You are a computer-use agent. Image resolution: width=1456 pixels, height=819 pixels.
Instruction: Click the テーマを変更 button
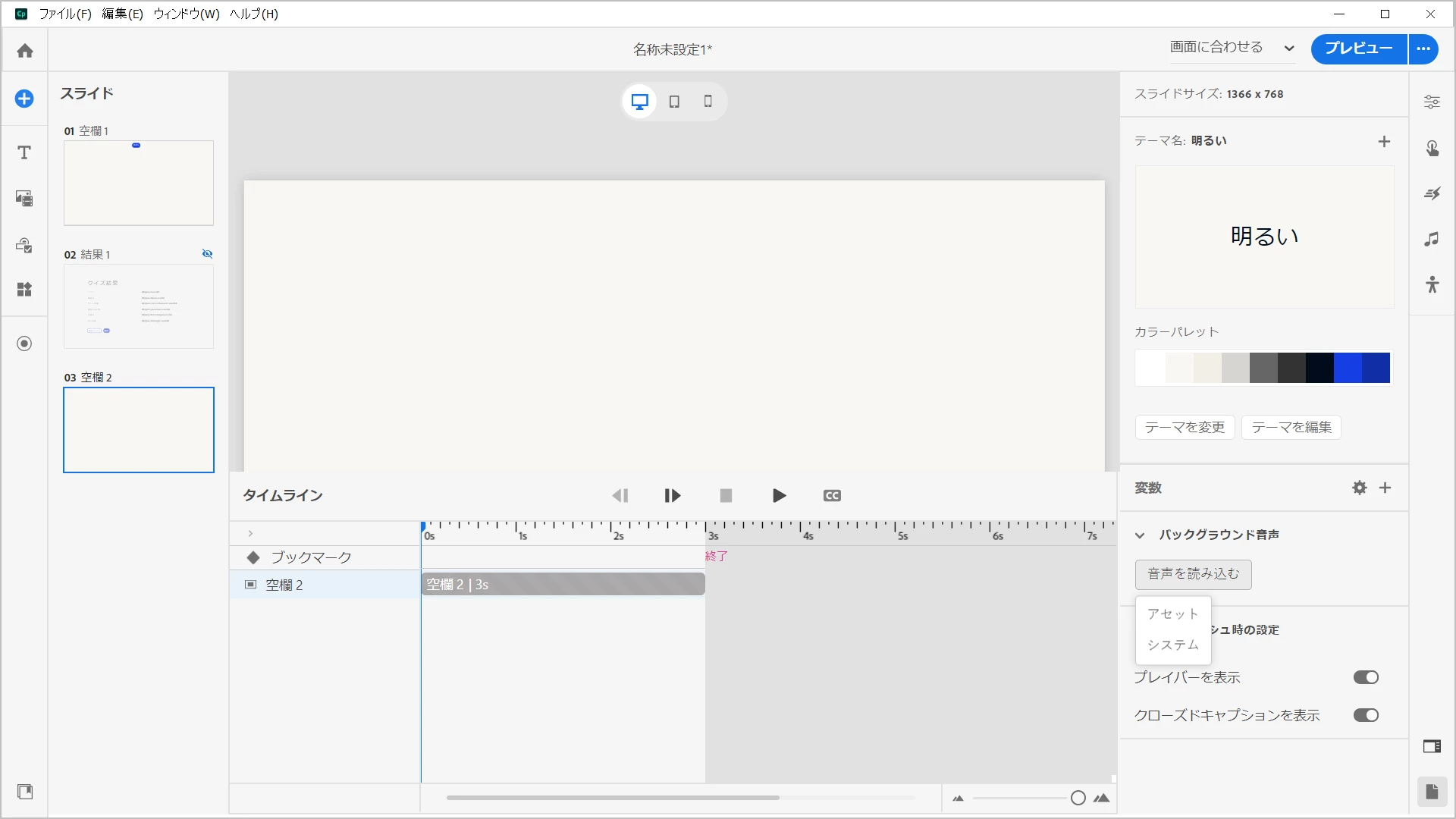click(1185, 427)
